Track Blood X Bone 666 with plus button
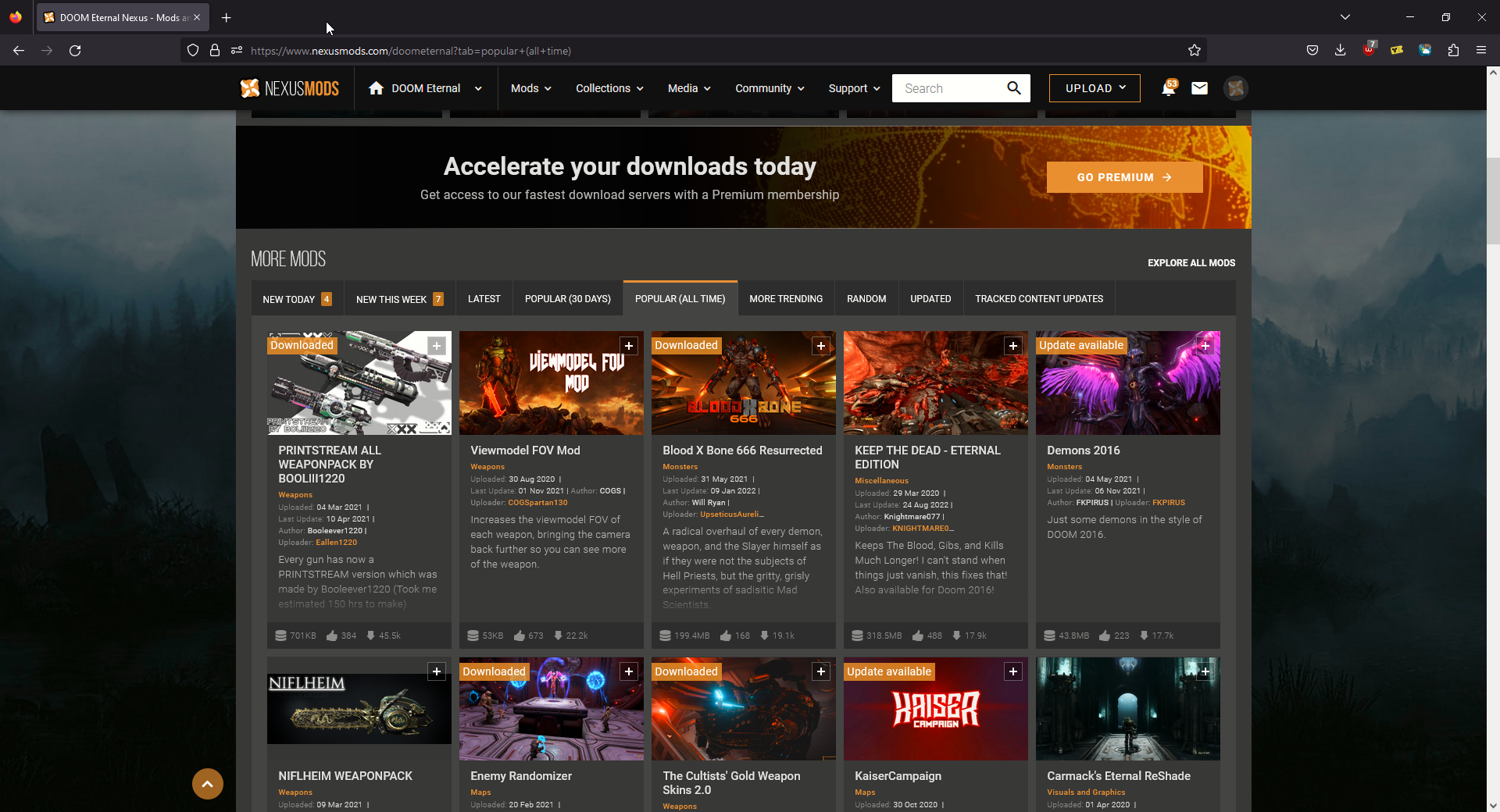The width and height of the screenshot is (1500, 812). [821, 346]
